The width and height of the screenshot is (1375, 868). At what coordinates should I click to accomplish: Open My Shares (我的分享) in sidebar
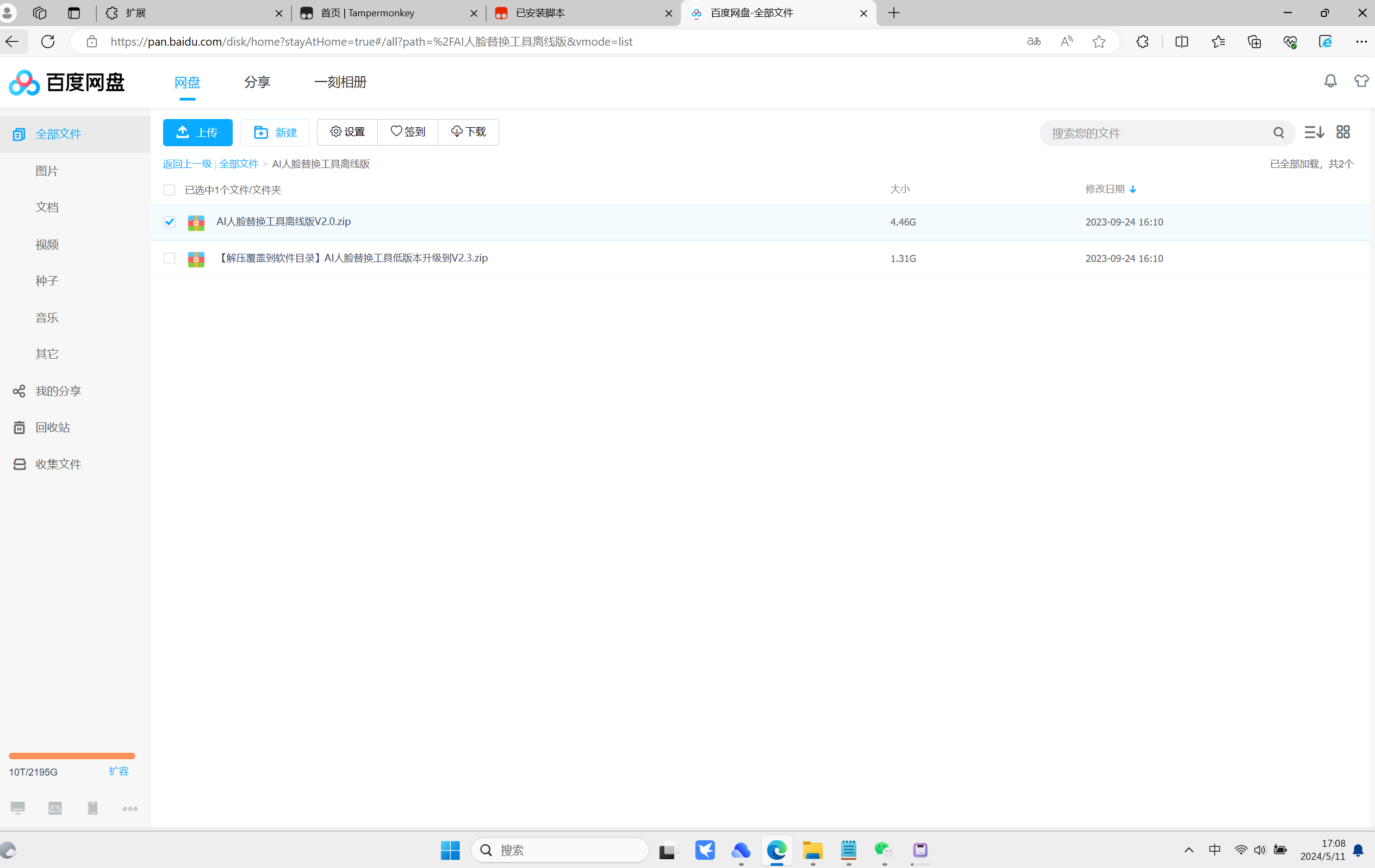coord(58,391)
